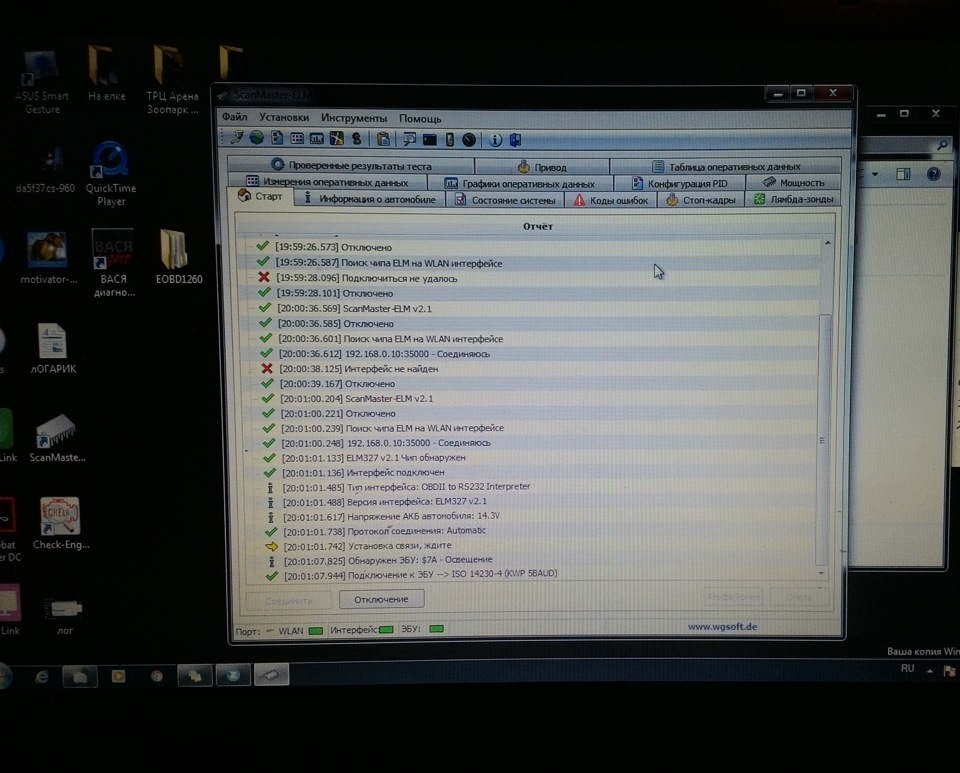Open the EOBD1260 desktop folder
Screen dimensions: 960x773
tap(178, 256)
